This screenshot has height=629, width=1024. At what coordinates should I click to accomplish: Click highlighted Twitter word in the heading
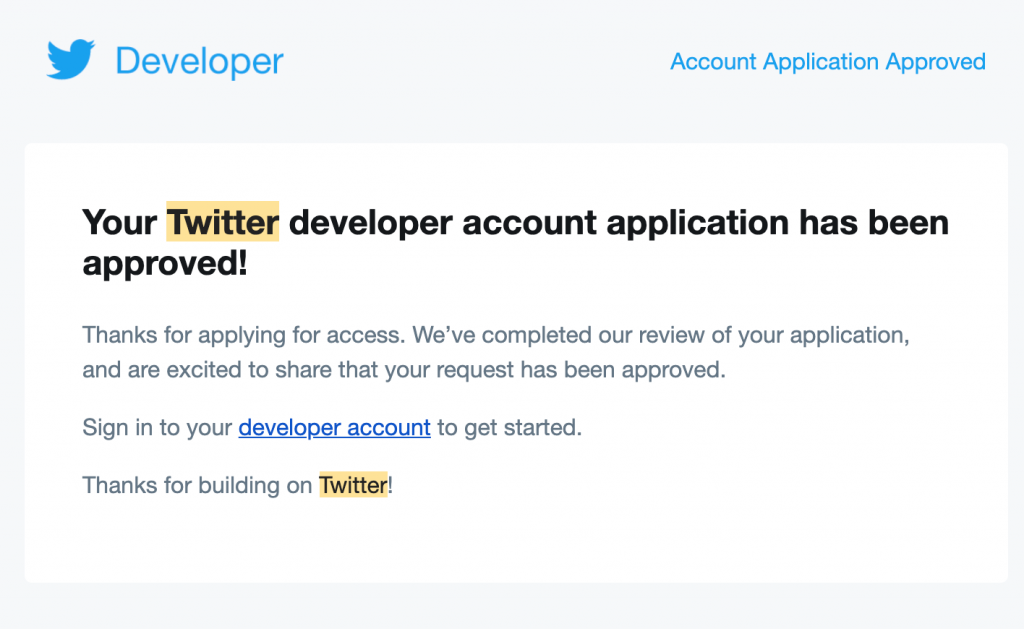coord(223,221)
